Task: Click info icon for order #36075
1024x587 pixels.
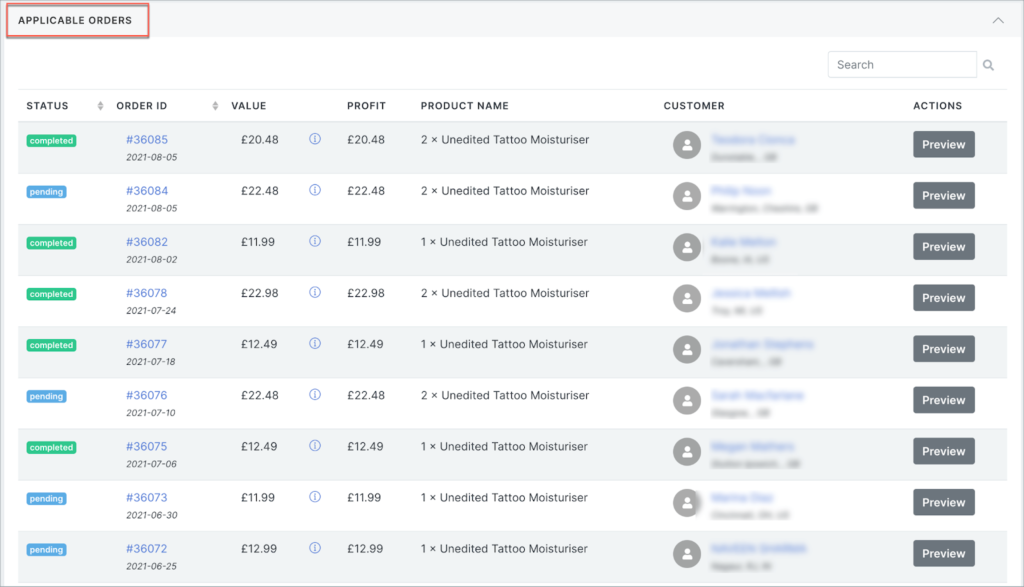Action: pos(315,446)
